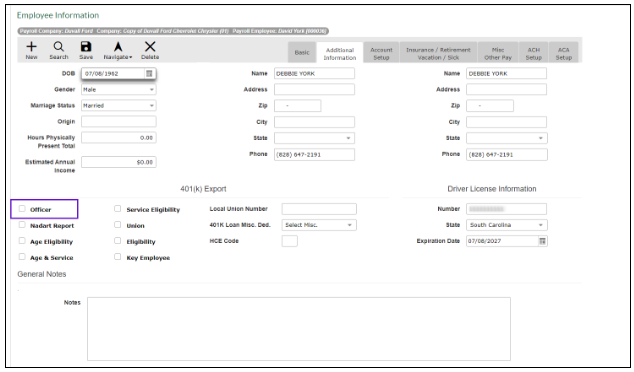Open the Navigate arrow menu
This screenshot has width=634, height=372.
(118, 46)
